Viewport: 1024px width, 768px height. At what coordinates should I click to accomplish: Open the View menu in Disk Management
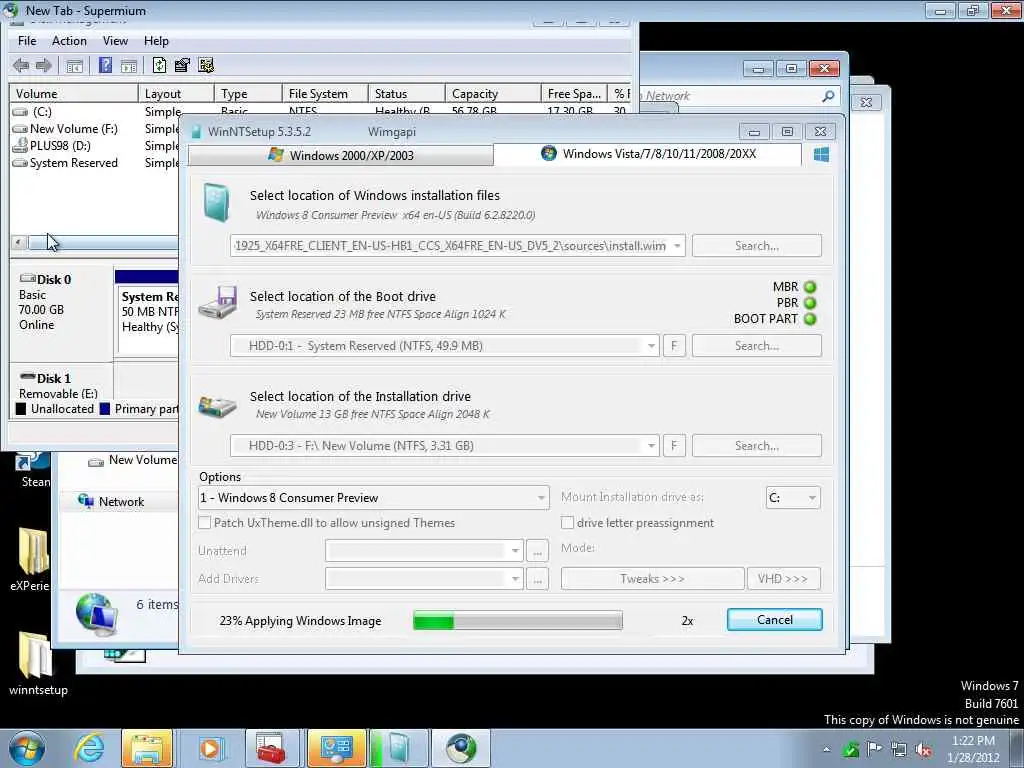(115, 40)
